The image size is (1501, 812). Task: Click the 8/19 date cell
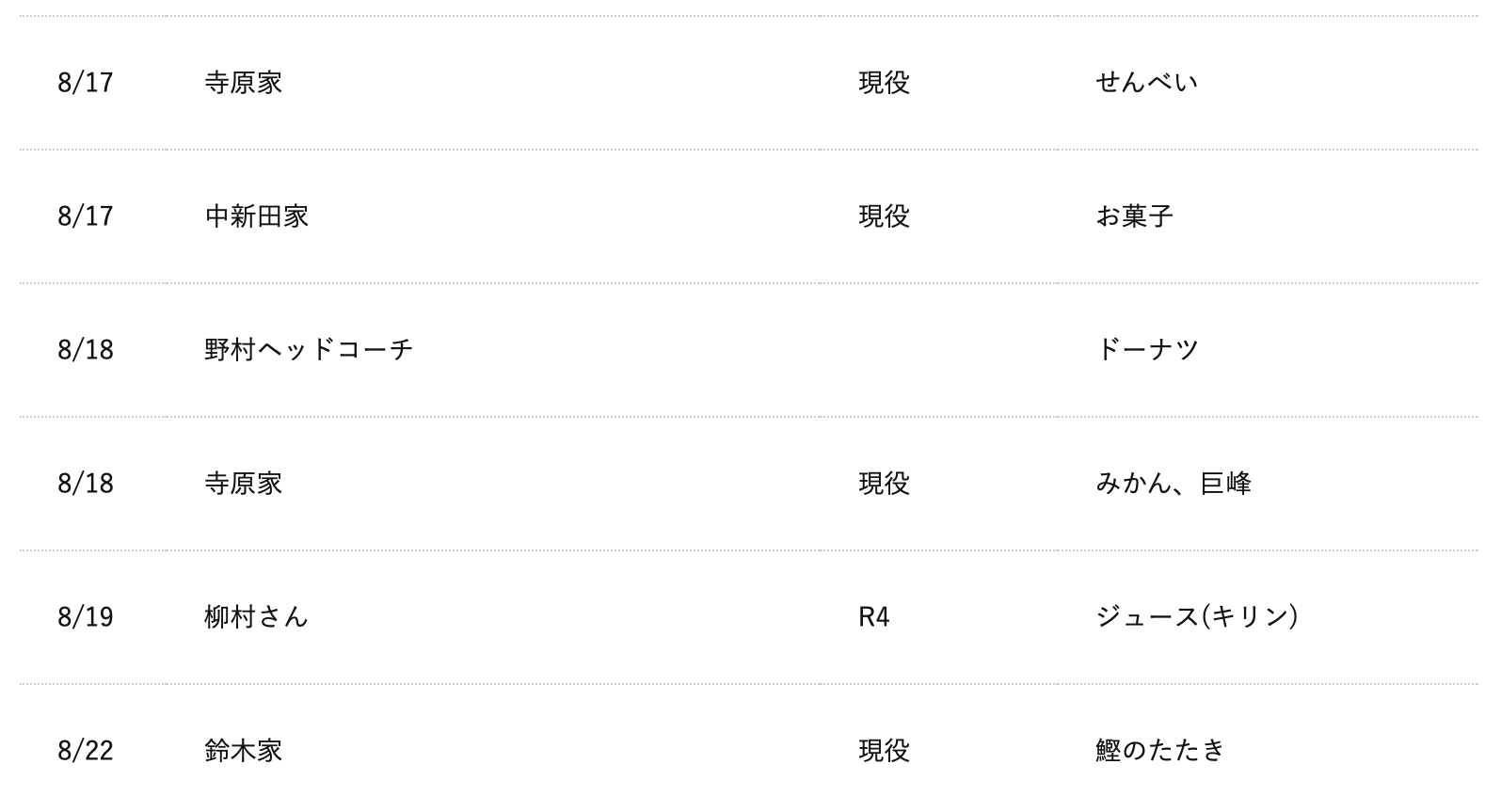point(85,617)
